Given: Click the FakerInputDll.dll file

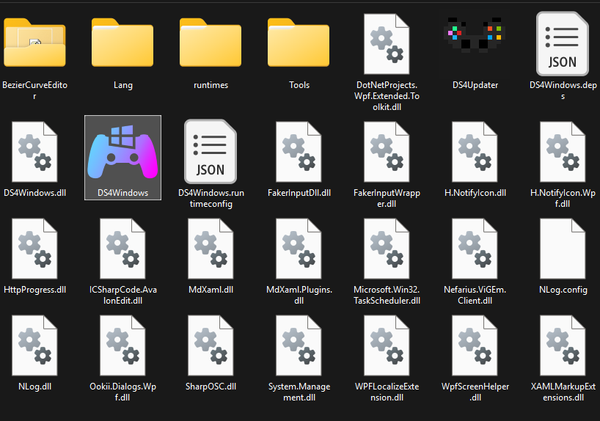Looking at the screenshot, I should click(299, 150).
